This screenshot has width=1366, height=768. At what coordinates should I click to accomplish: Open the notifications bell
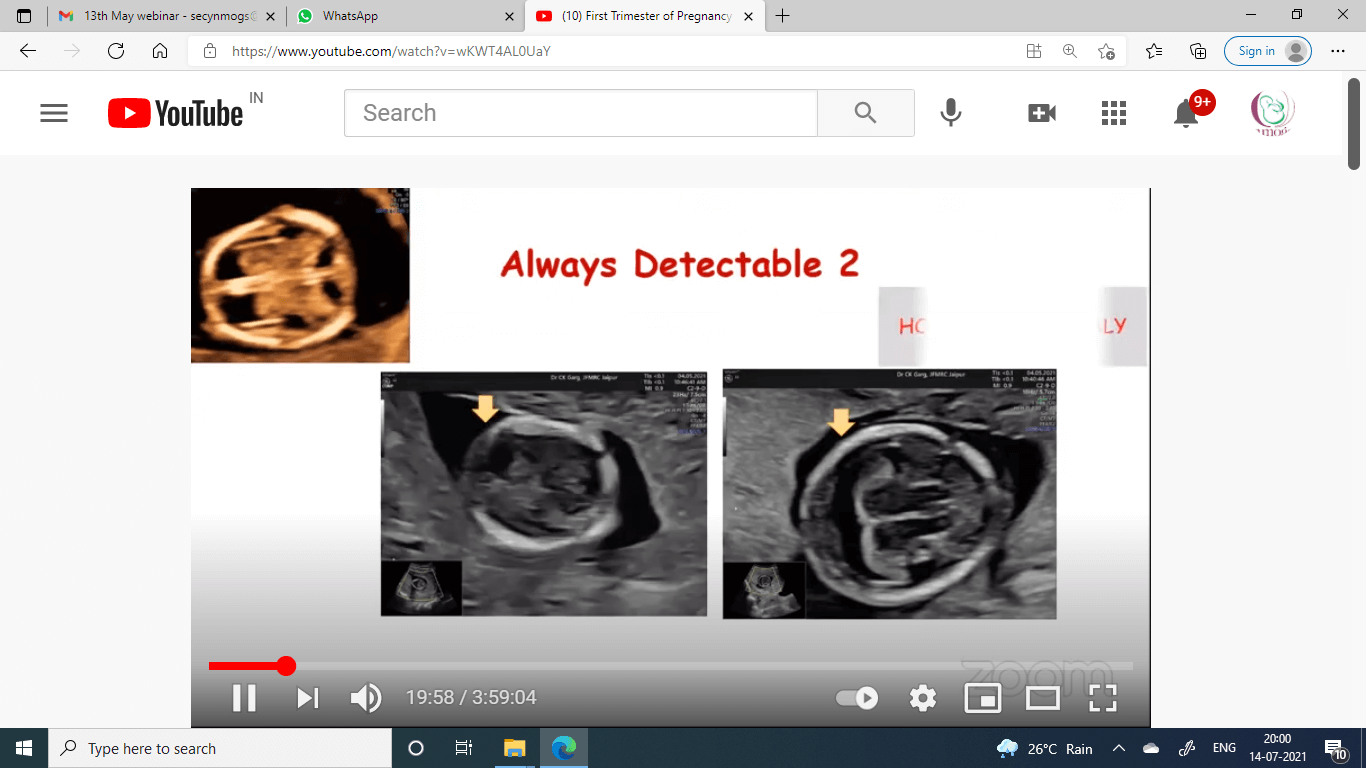[1186, 113]
